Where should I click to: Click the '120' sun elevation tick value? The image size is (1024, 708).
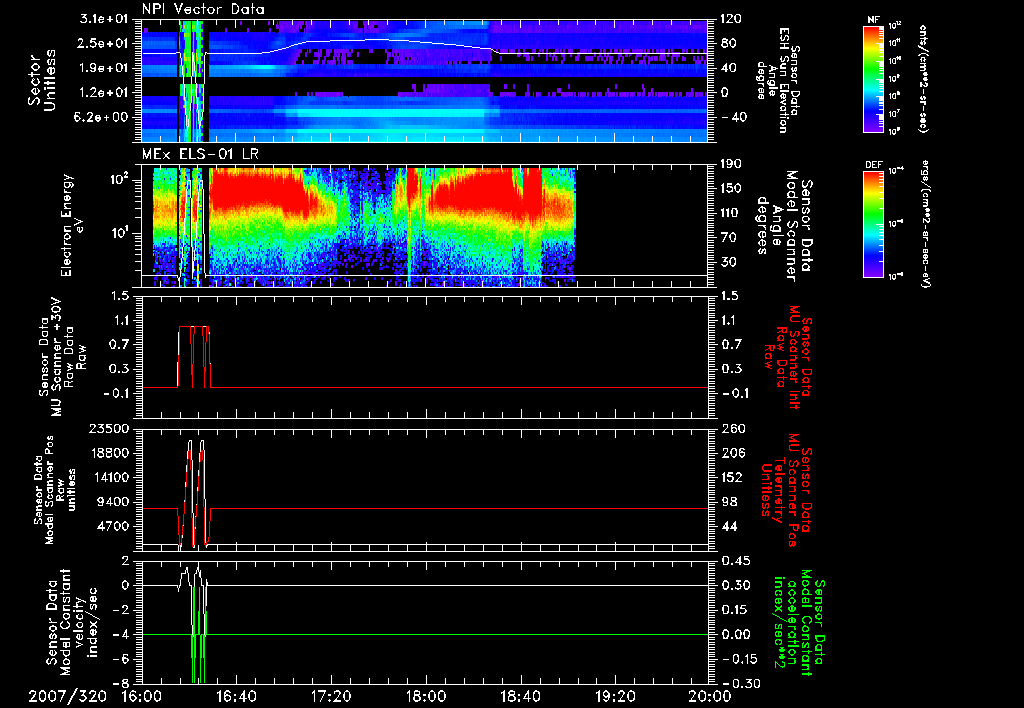pyautogui.click(x=731, y=19)
